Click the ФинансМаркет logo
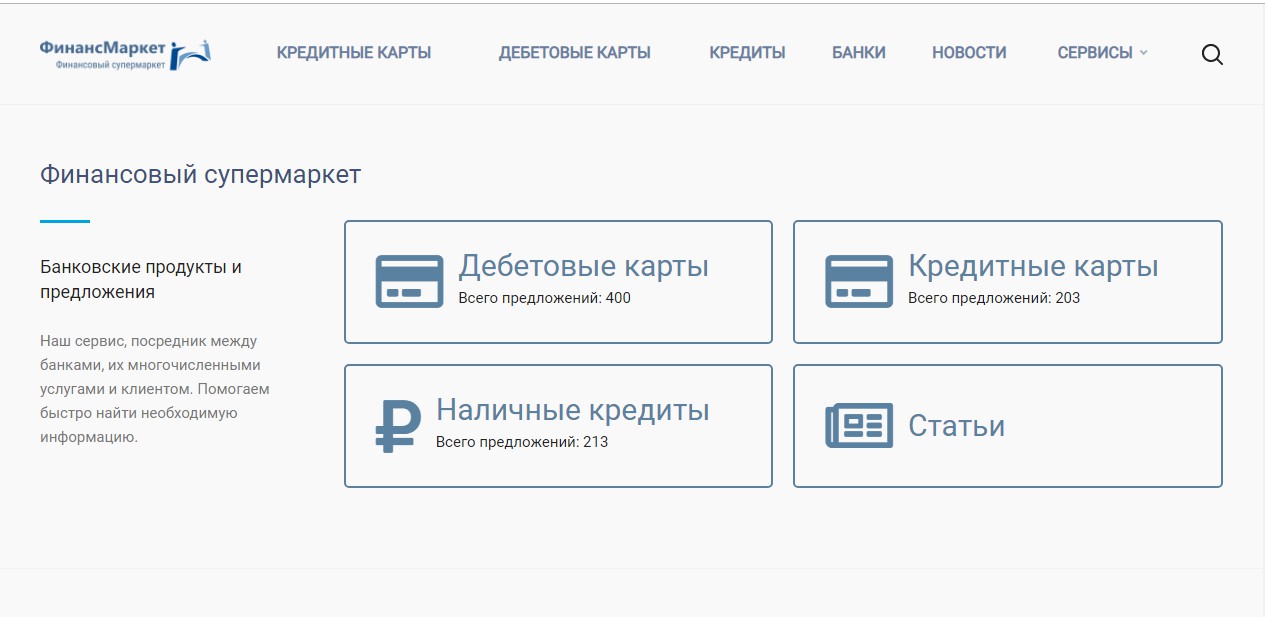The width and height of the screenshot is (1265, 617). pyautogui.click(x=125, y=54)
